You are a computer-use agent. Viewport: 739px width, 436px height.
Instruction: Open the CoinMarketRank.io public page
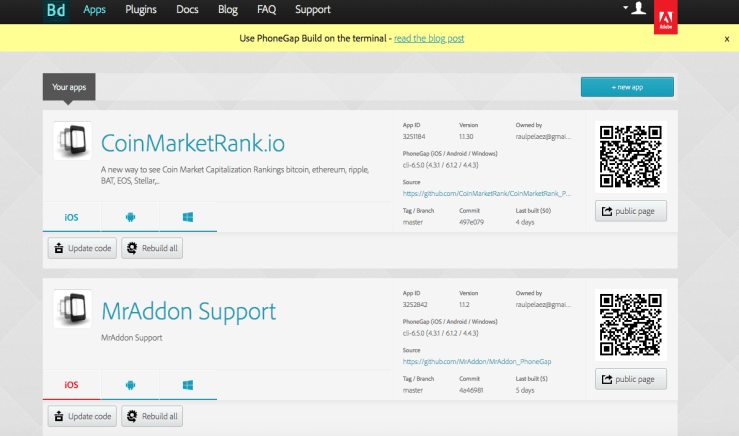point(631,211)
